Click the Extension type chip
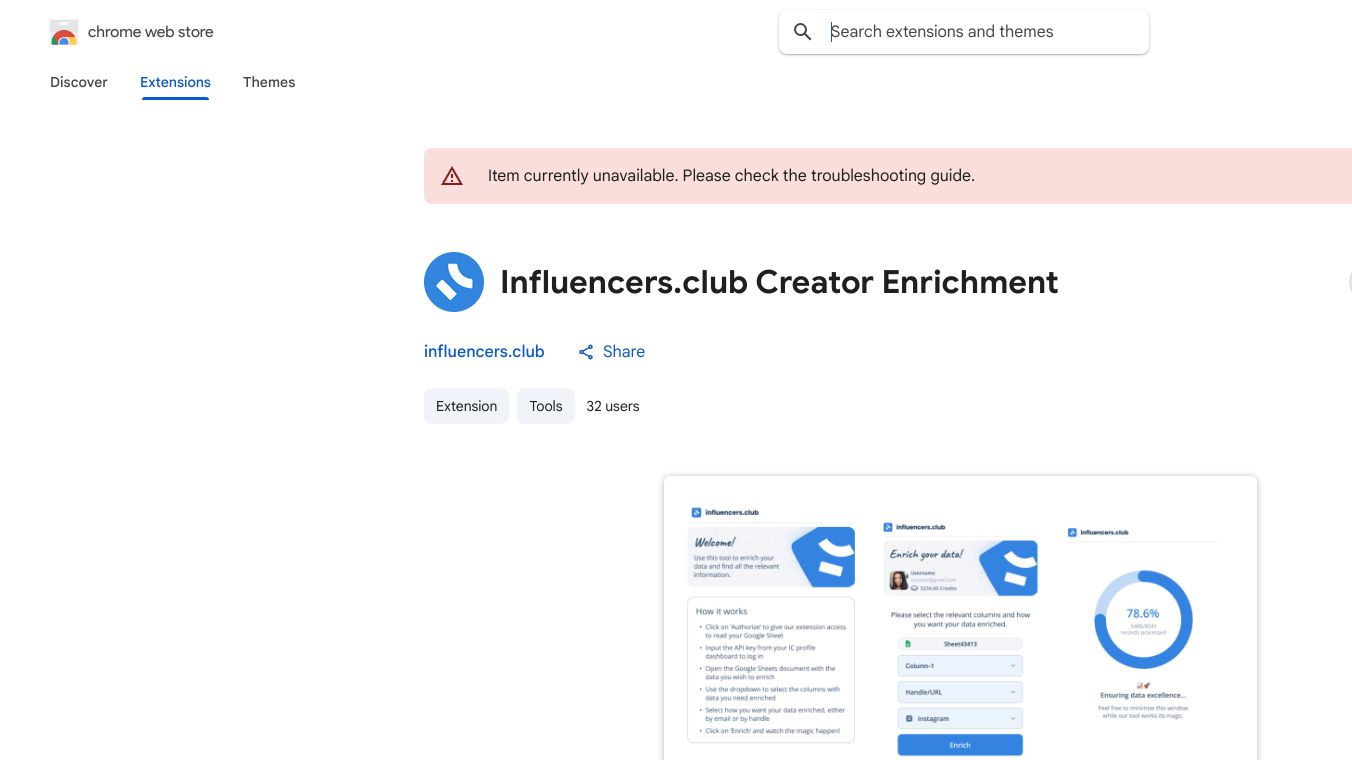The height and width of the screenshot is (760, 1352). pyautogui.click(x=466, y=406)
